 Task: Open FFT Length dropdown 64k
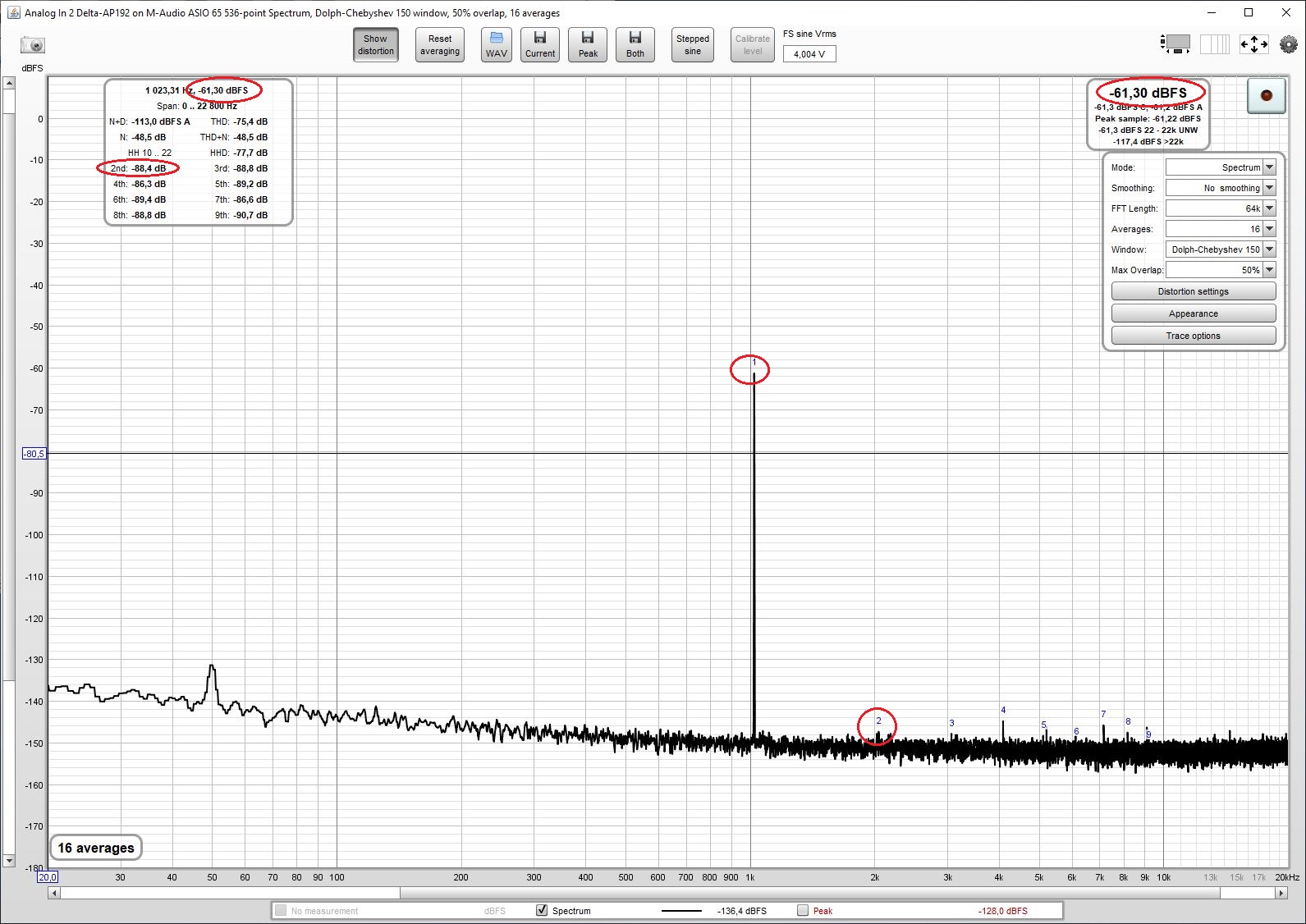pos(1221,208)
